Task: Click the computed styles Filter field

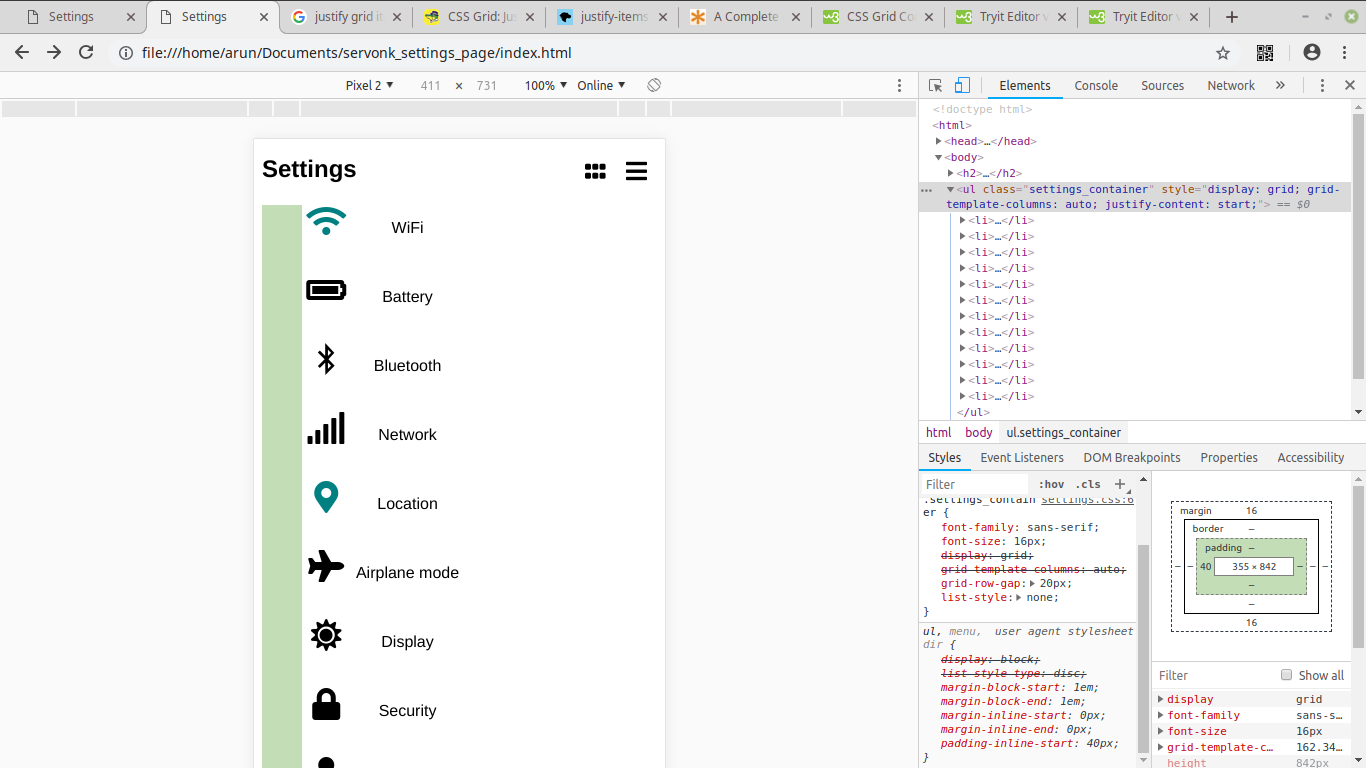Action: tap(1215, 675)
